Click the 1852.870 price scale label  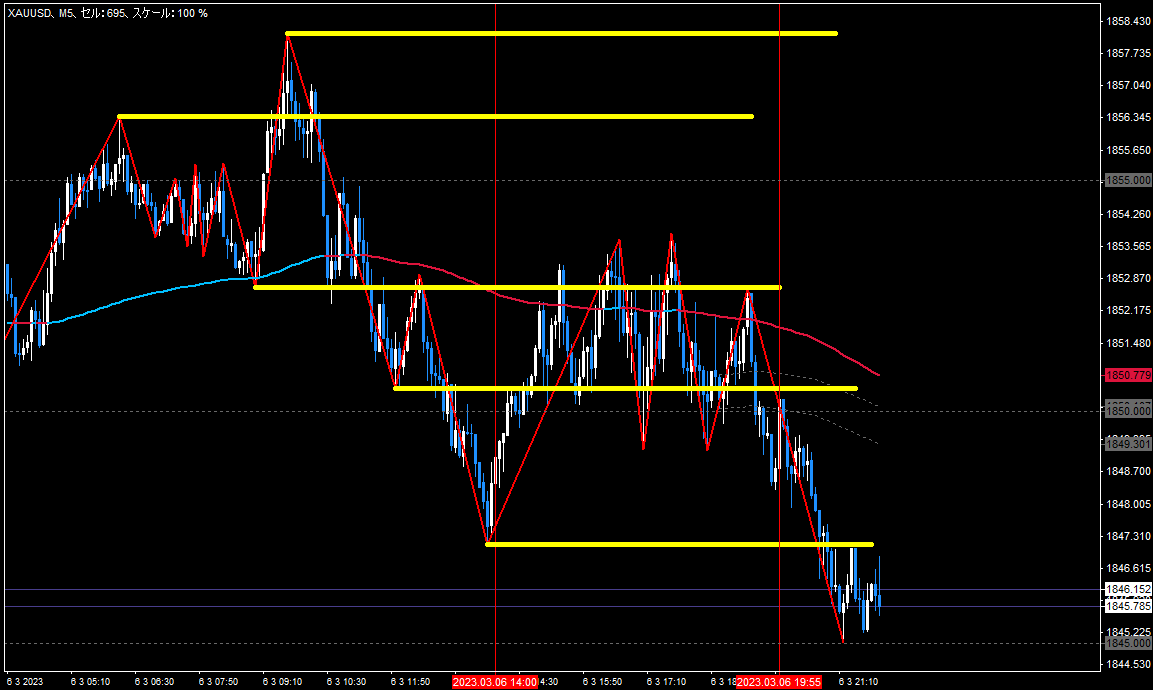point(1128,278)
